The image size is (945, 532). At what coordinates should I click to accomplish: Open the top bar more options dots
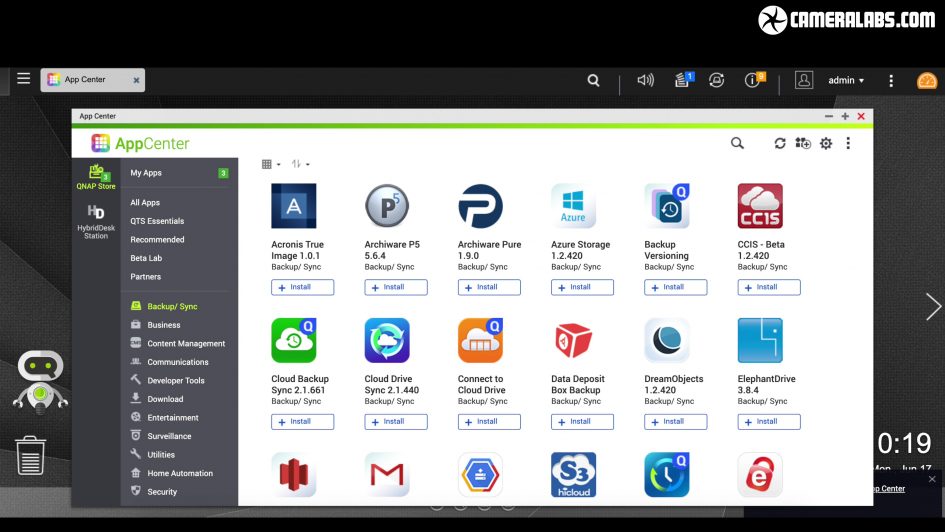891,81
